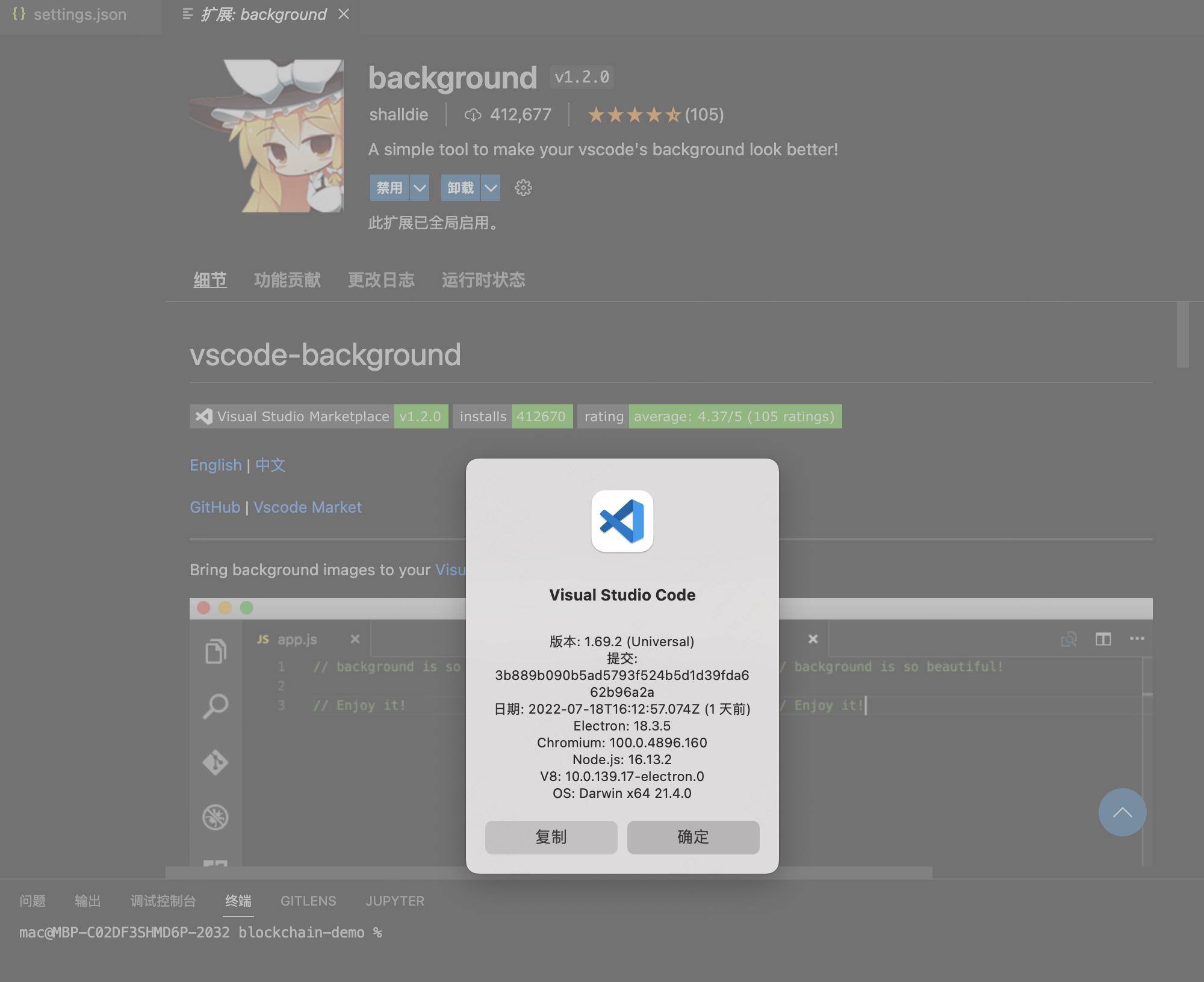
Task: Open the extension settings gear icon
Action: [523, 188]
